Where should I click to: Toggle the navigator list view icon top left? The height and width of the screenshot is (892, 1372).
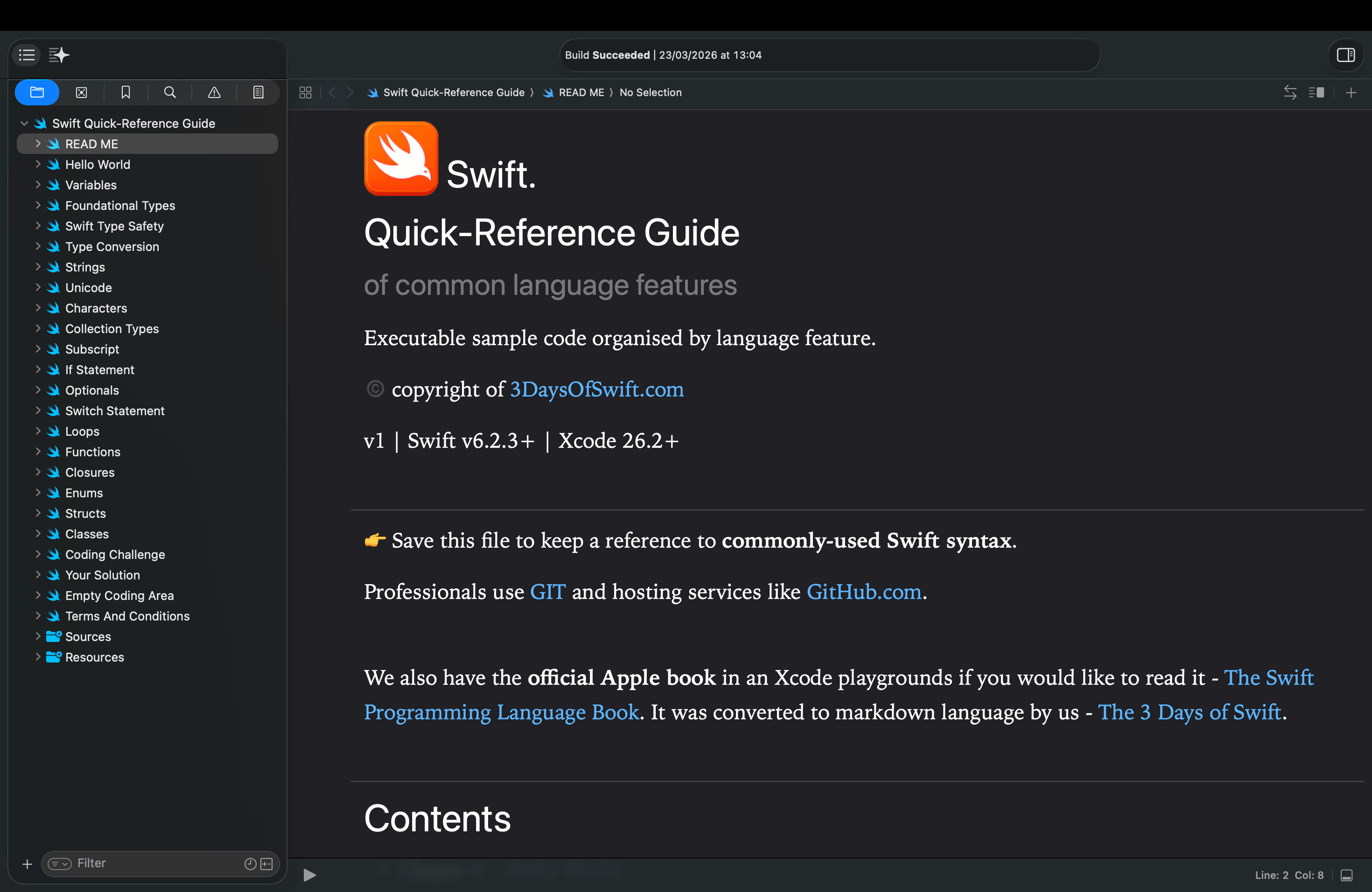click(x=25, y=55)
